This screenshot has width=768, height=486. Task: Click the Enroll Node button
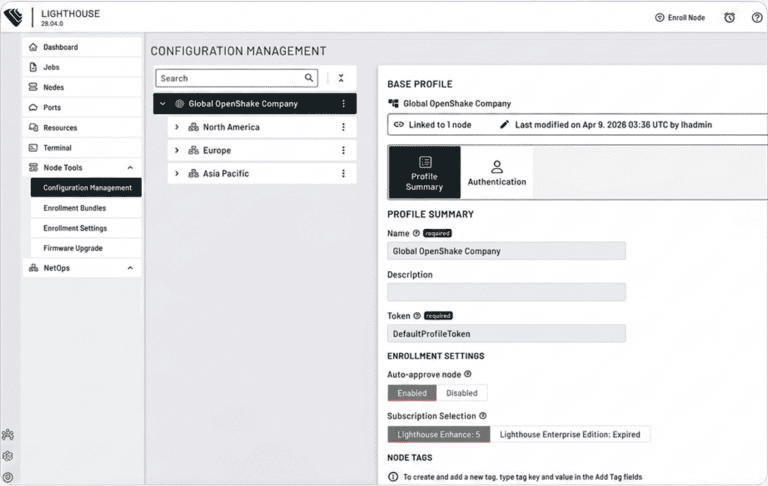tap(680, 18)
